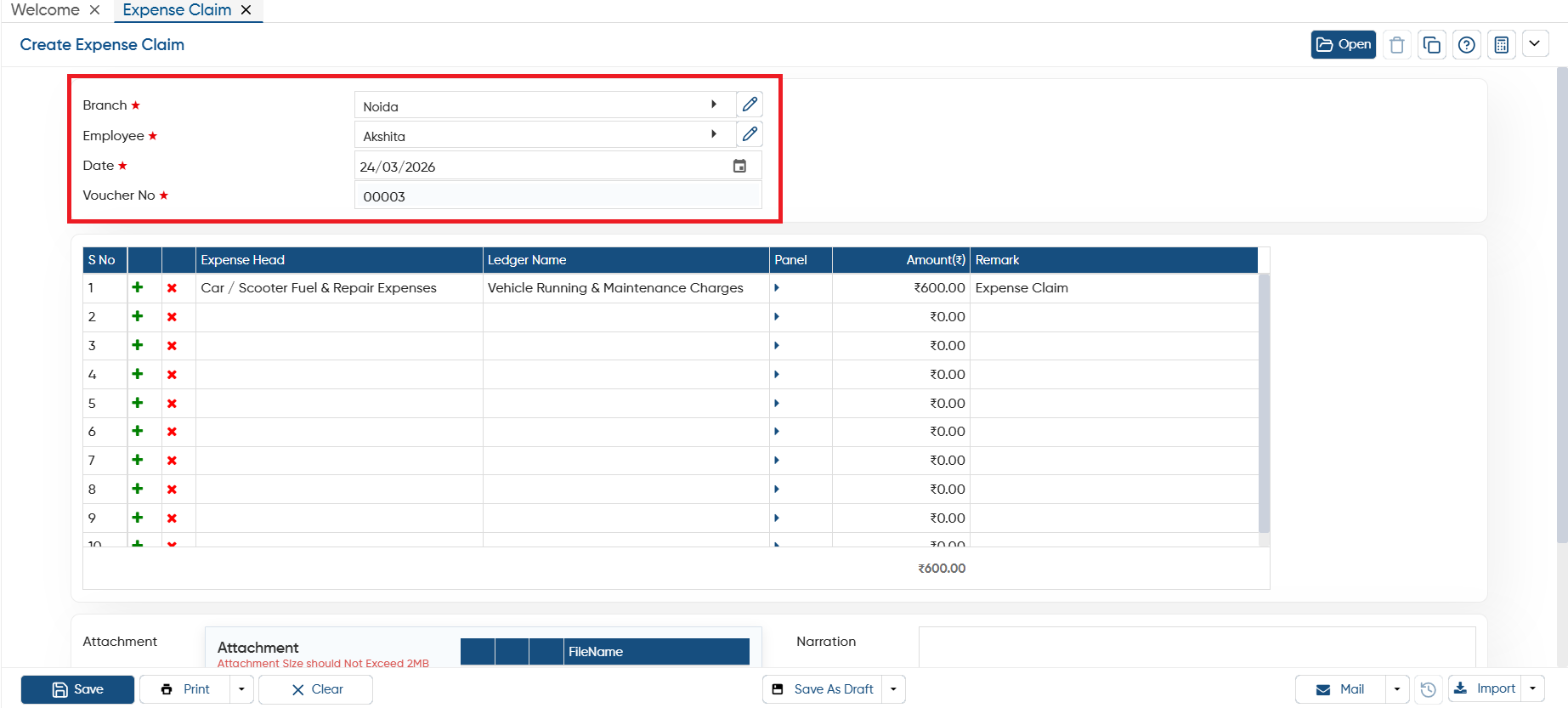1568x708 pixels.
Task: Click red cross in row 9
Action: (x=172, y=518)
